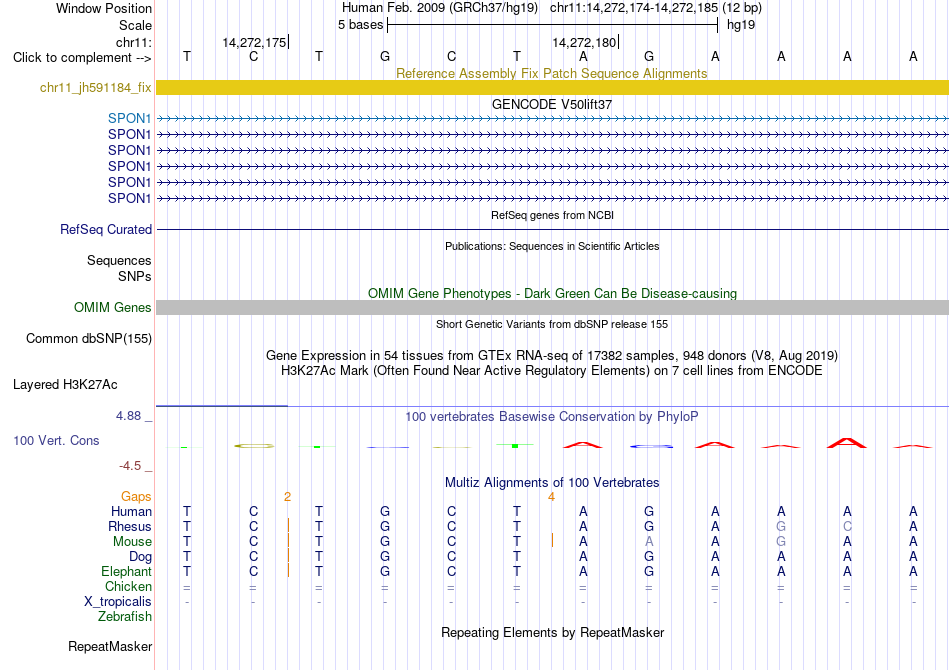Image resolution: width=950 pixels, height=670 pixels.
Task: Click the light blue SPON1 transcript label
Action: click(130, 119)
